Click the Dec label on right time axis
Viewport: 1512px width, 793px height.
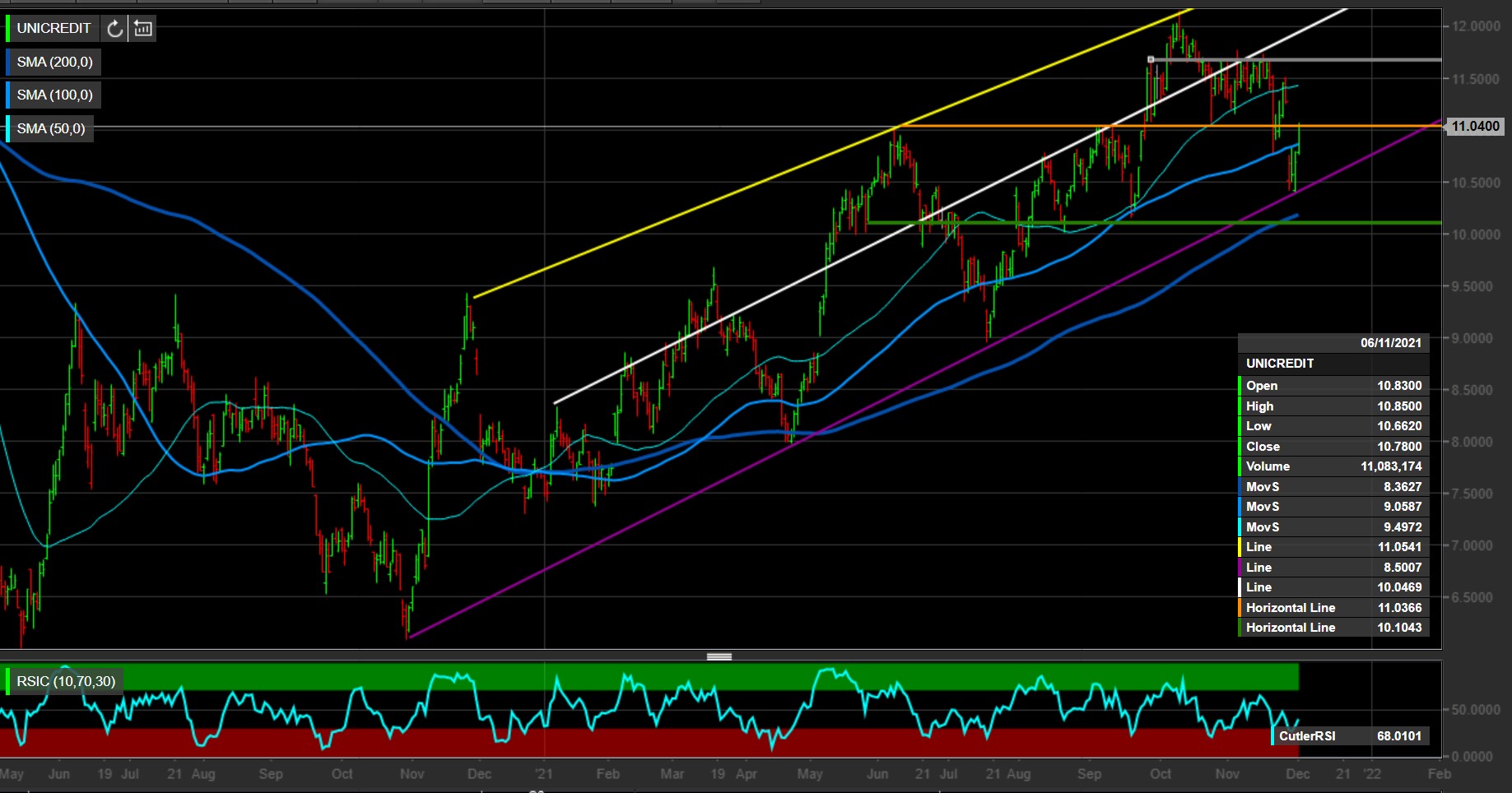click(1297, 774)
